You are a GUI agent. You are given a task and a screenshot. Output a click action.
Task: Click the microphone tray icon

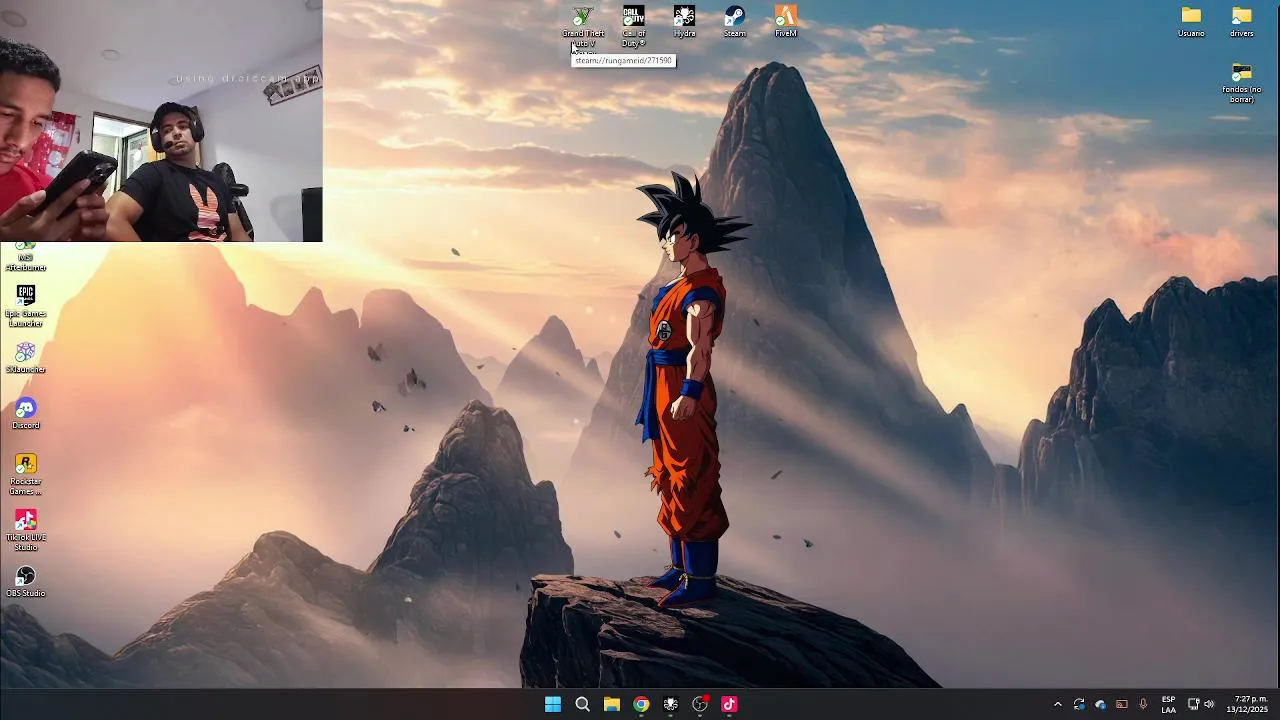coord(1143,704)
